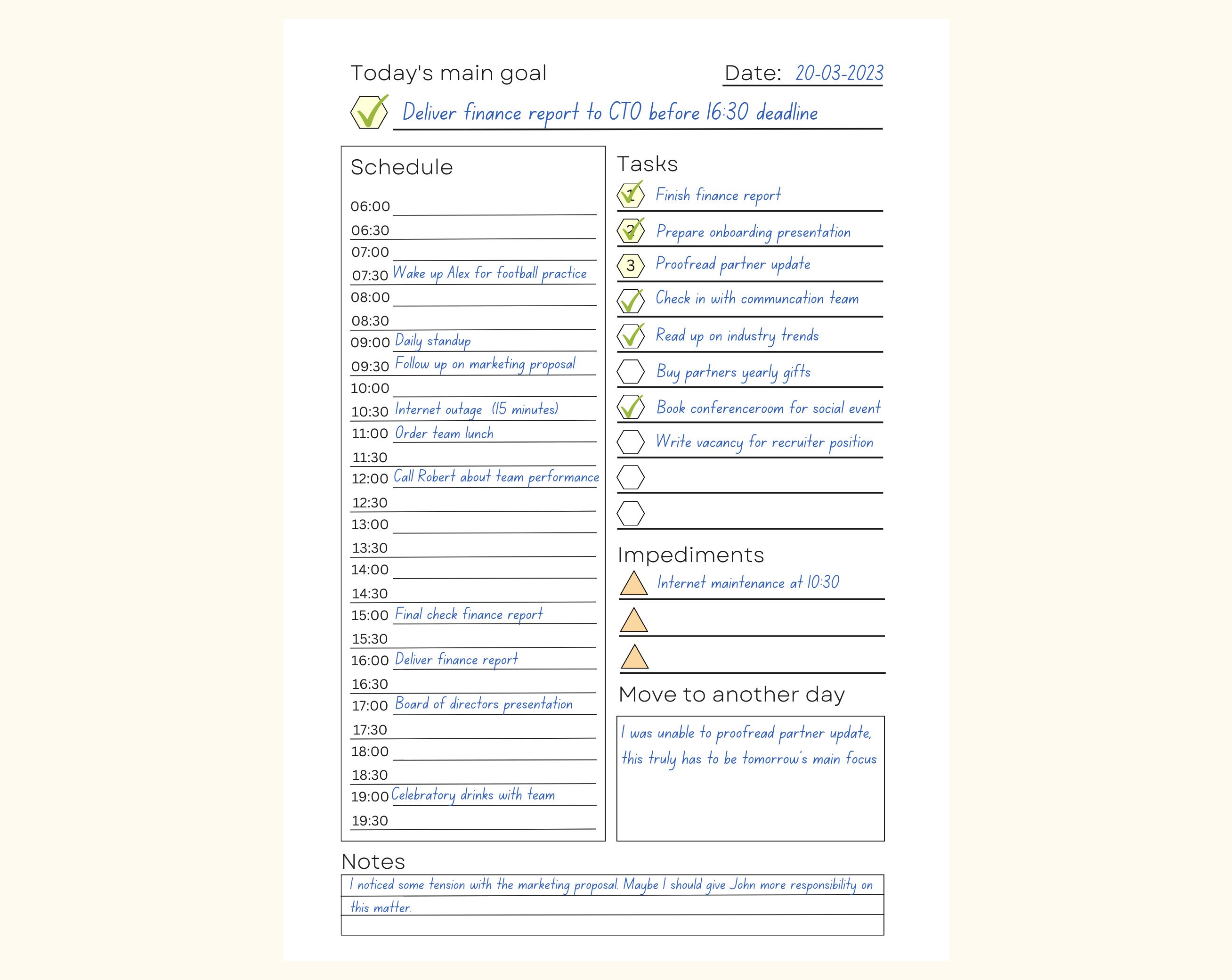Check the first blank task hexagon at list bottom
This screenshot has height=980, width=1232.
(630, 477)
